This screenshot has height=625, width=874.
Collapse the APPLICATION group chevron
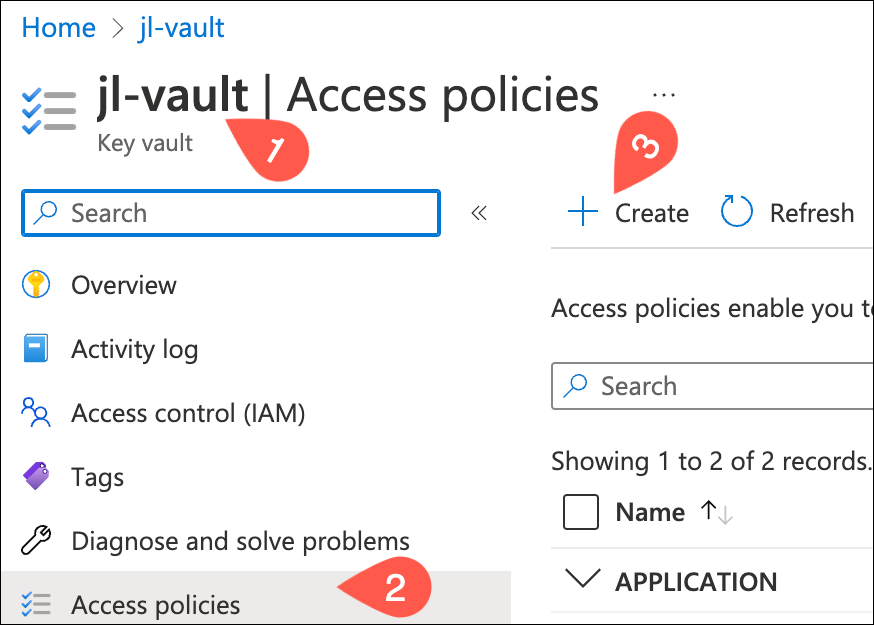pos(582,580)
